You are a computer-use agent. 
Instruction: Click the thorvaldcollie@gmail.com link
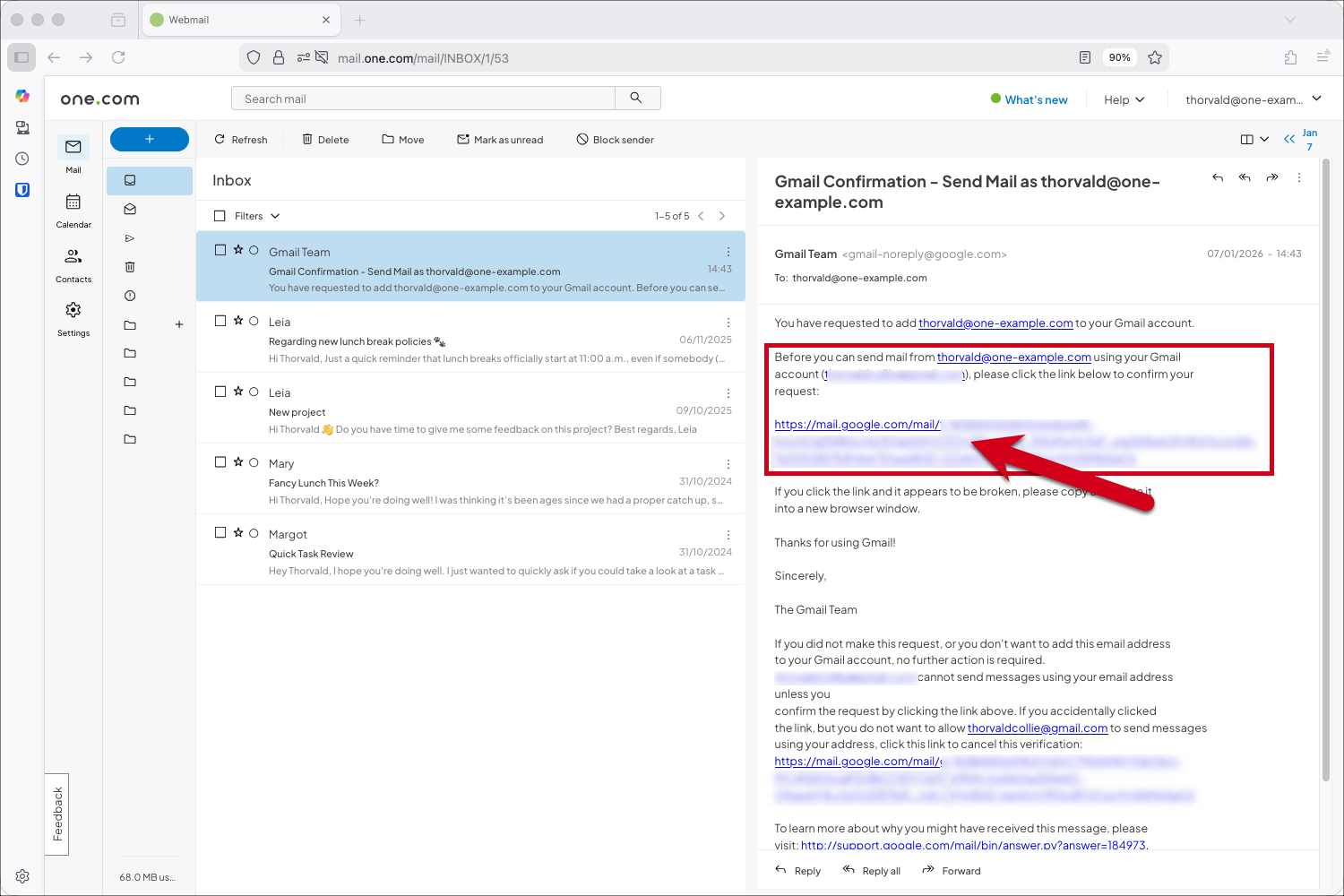pos(1038,728)
